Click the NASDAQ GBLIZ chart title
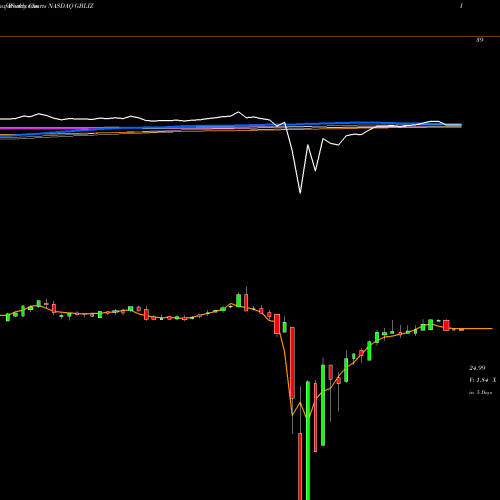The height and width of the screenshot is (500, 500). 71,6
